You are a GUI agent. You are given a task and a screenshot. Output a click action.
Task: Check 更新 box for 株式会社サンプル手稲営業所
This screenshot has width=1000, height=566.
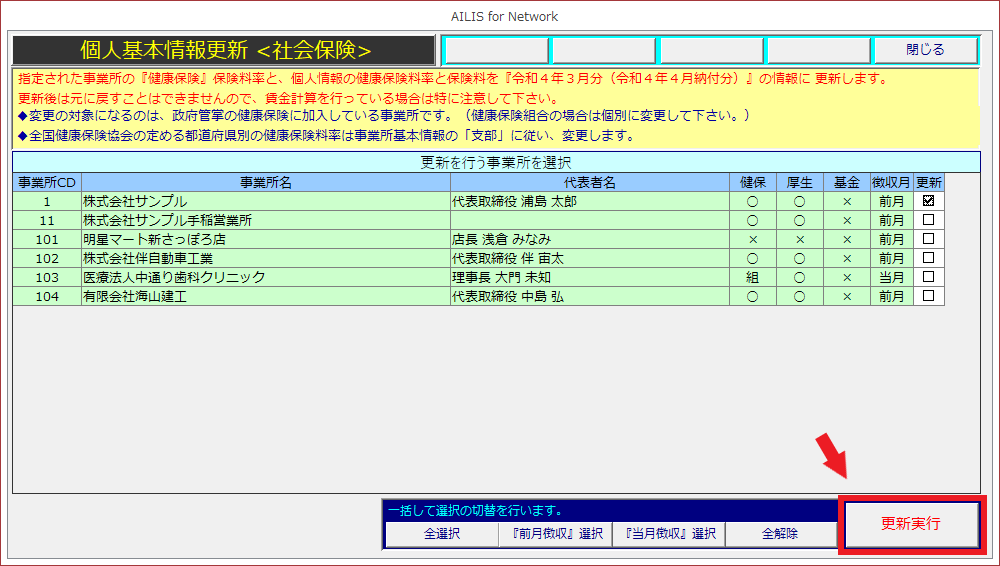click(928, 220)
